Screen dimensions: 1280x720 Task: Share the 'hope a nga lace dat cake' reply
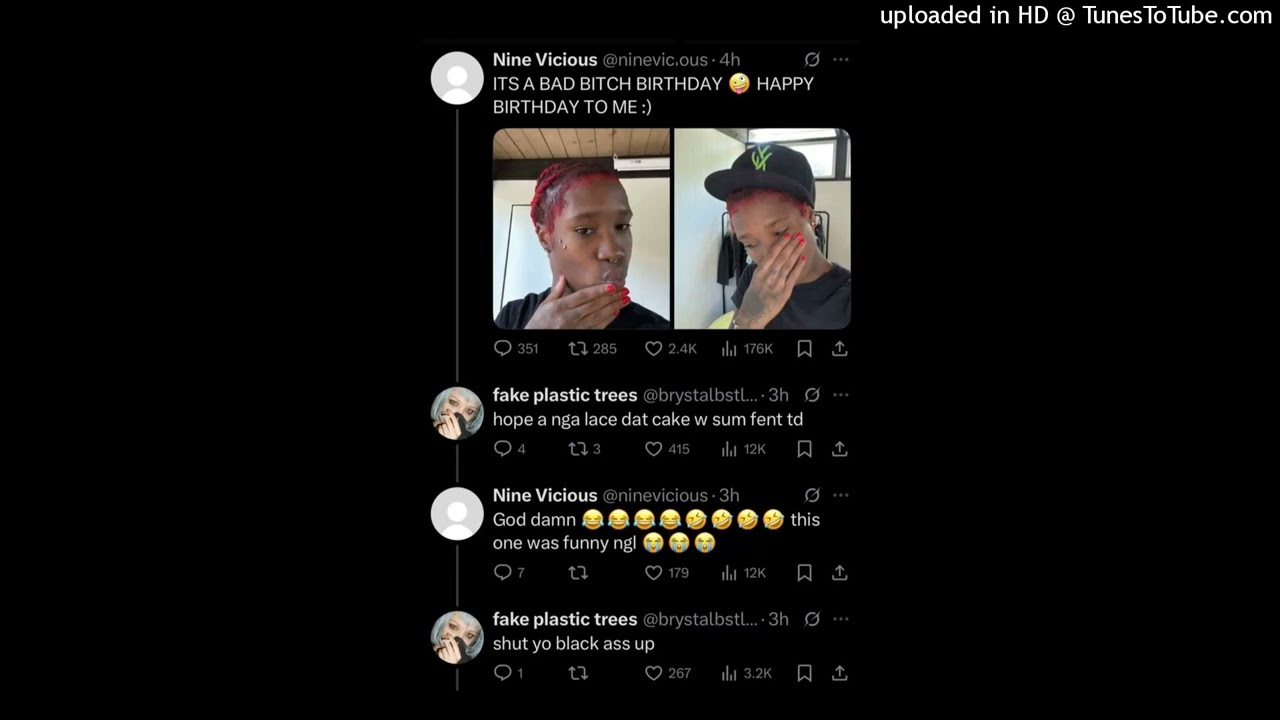840,449
